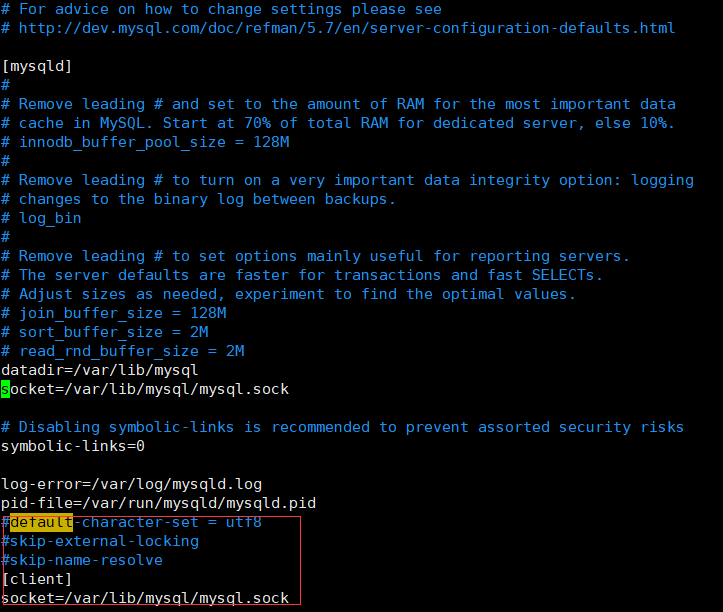
Task: Click the socket line under [client]
Action: click(145, 598)
